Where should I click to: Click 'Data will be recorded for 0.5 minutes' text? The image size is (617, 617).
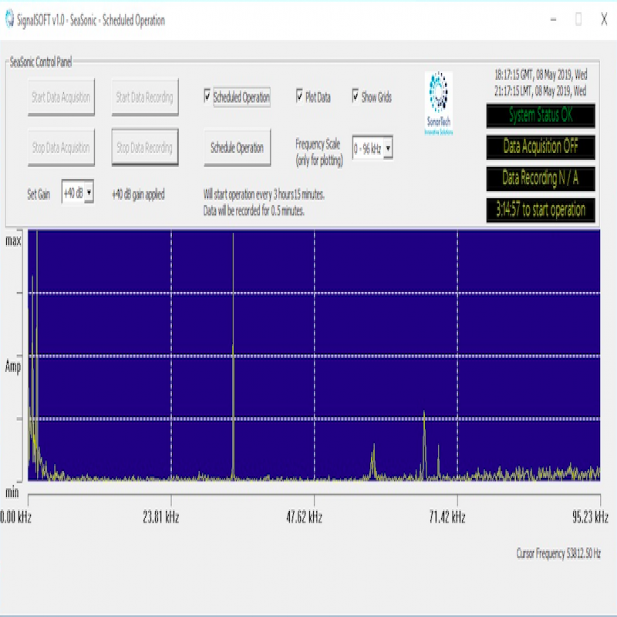click(253, 211)
